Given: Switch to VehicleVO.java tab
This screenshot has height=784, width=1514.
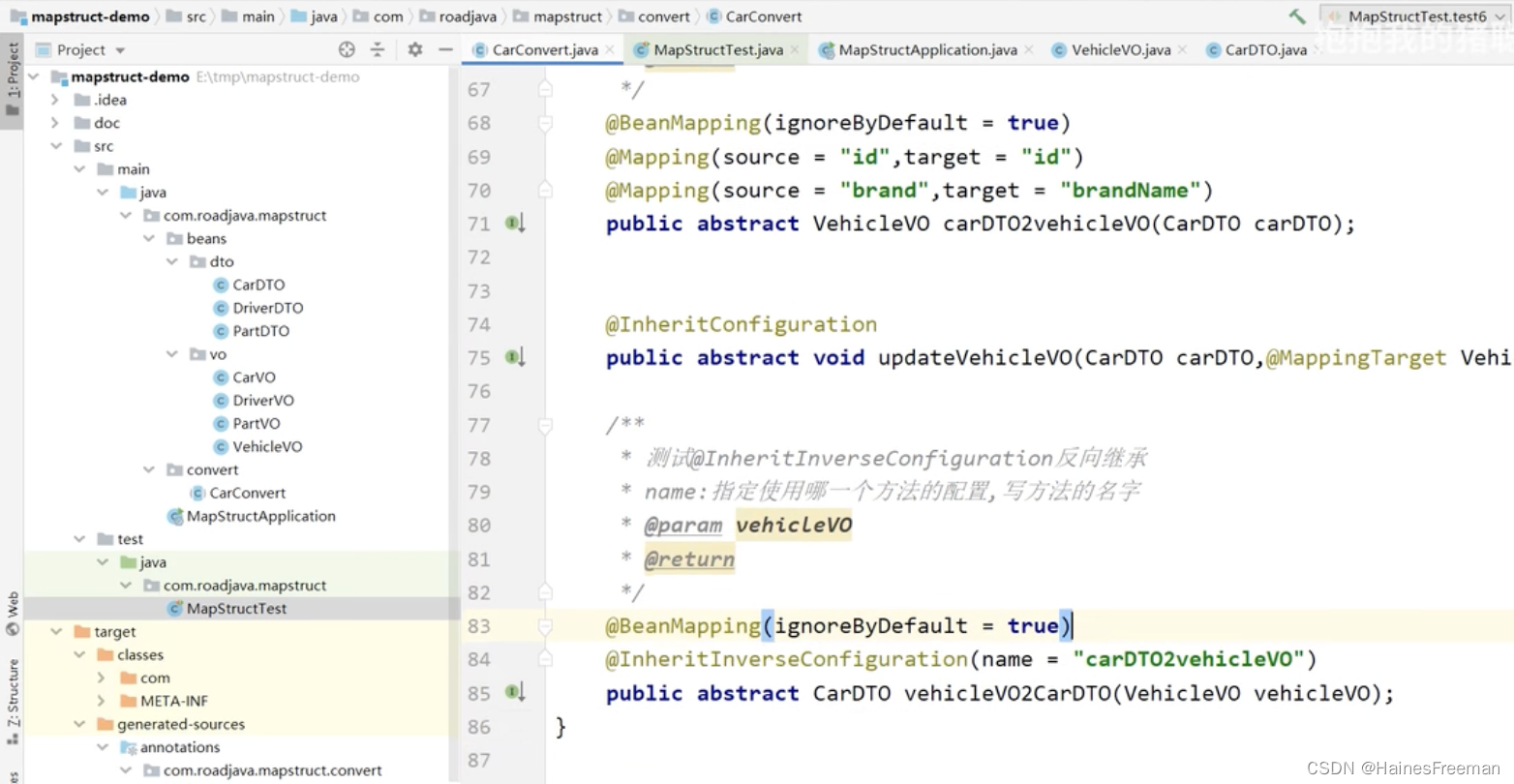Looking at the screenshot, I should (x=1120, y=49).
